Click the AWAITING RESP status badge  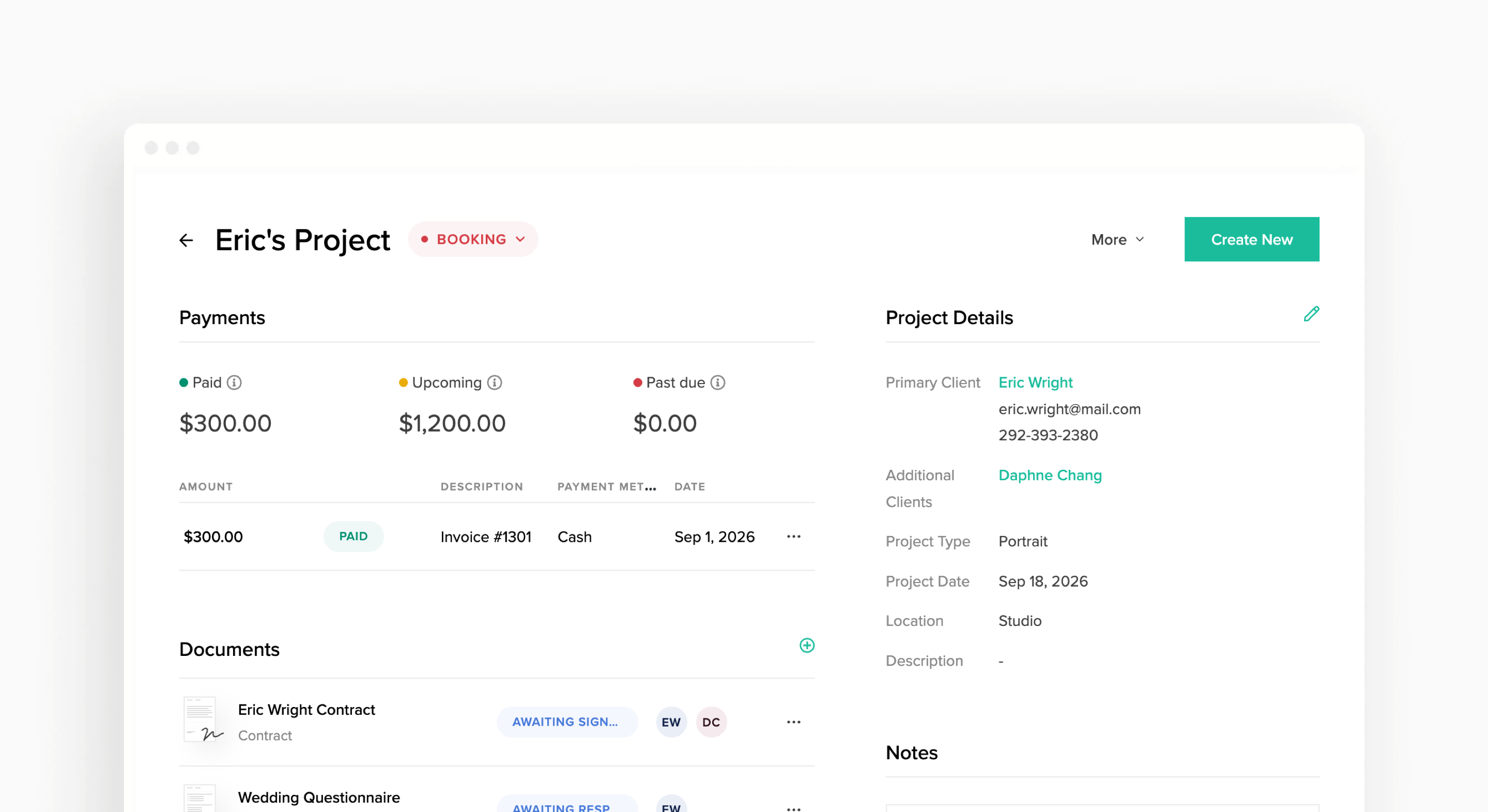point(566,804)
